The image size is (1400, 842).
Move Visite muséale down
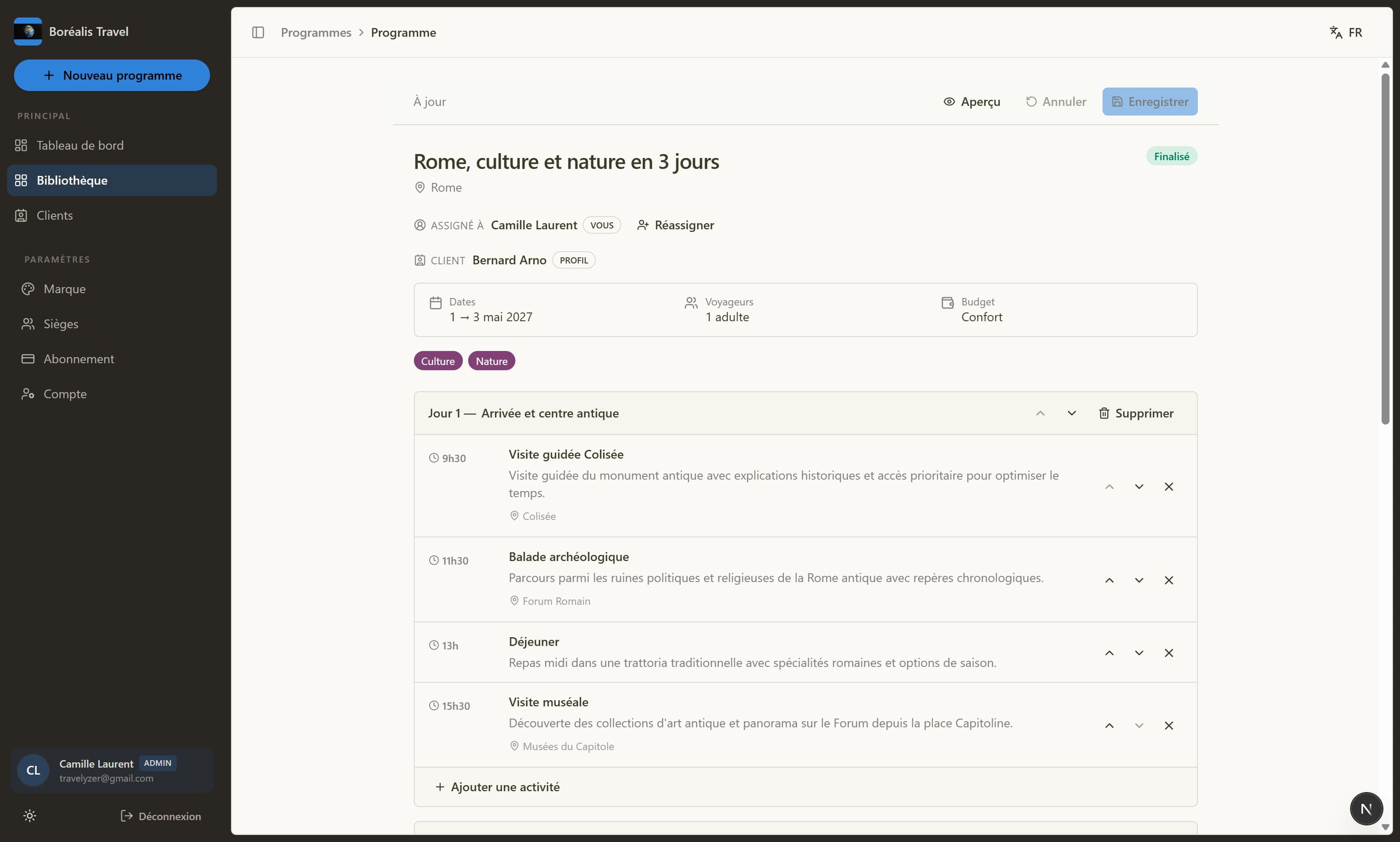1139,726
